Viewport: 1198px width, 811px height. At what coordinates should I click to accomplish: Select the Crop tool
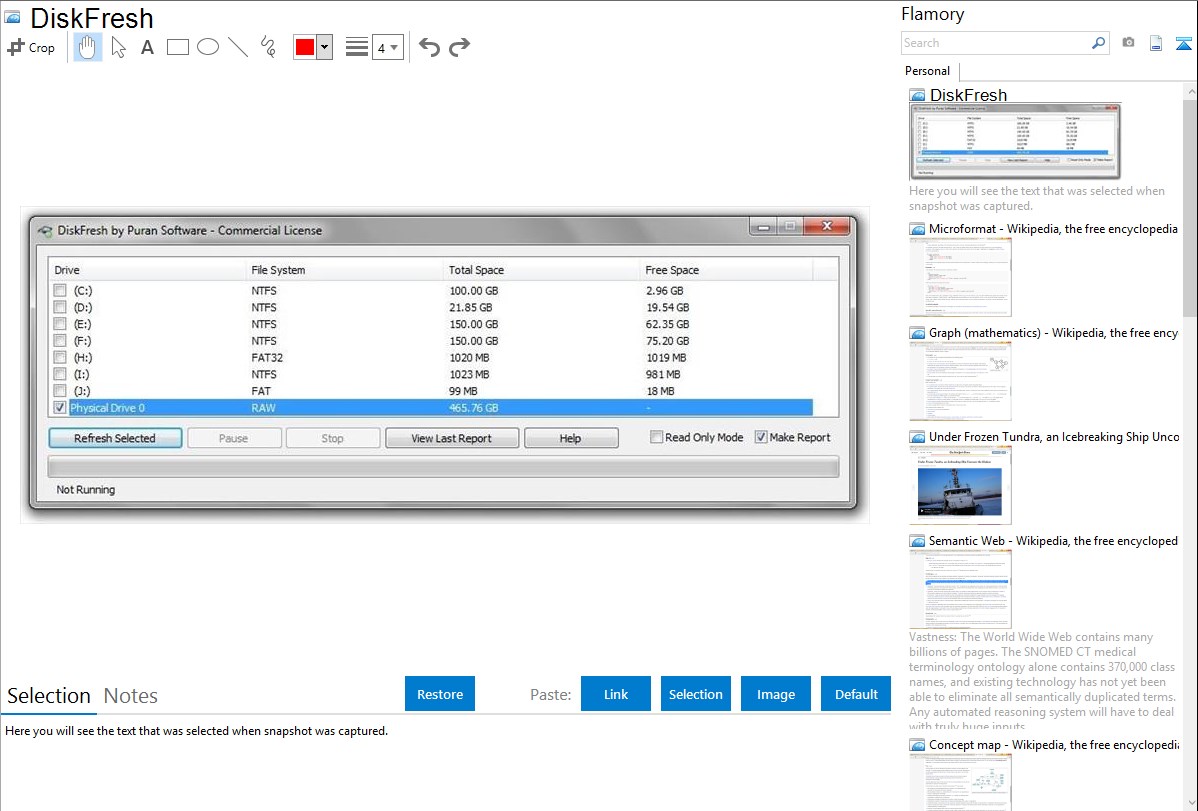click(x=31, y=47)
